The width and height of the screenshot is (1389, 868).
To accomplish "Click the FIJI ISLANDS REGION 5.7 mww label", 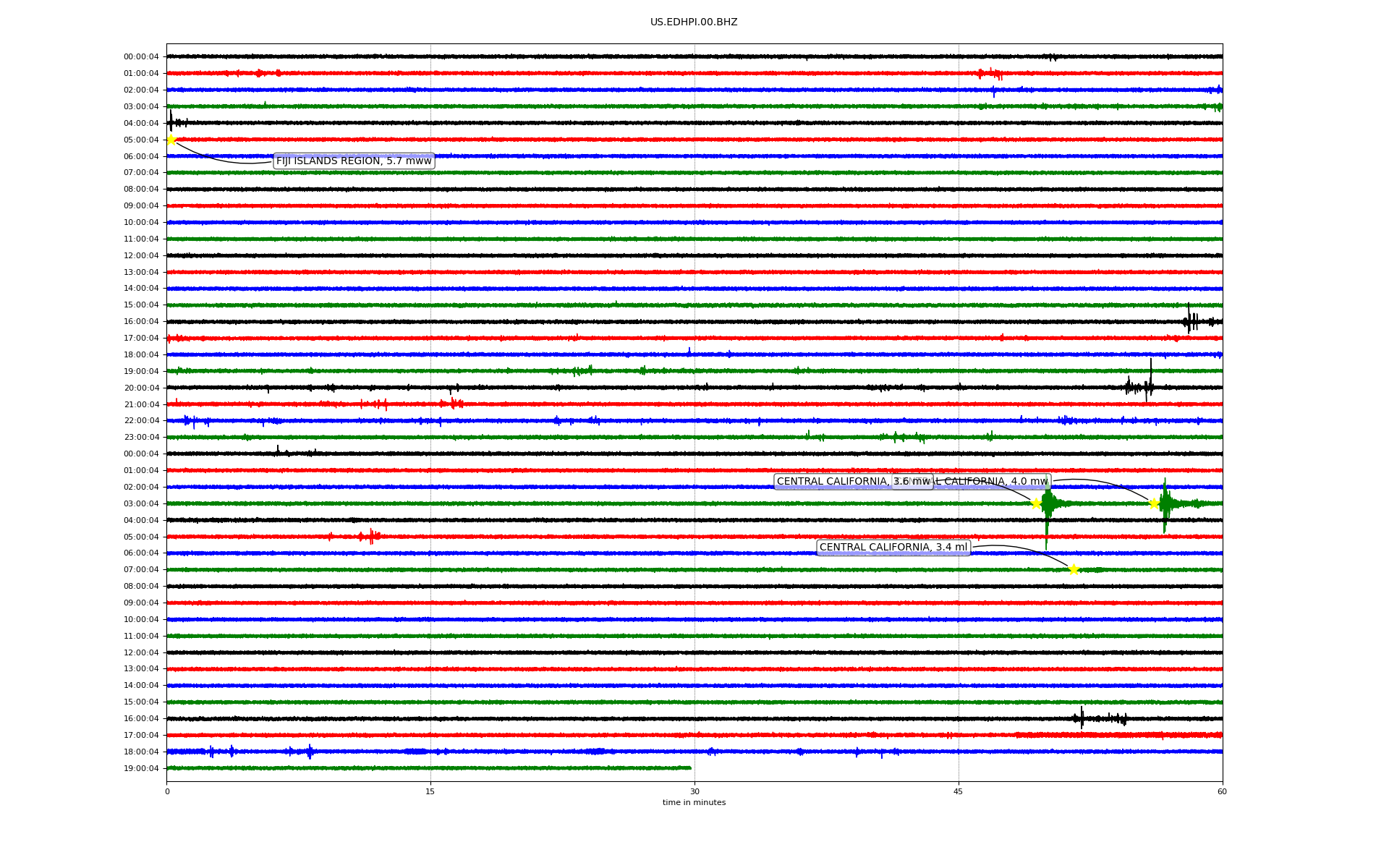I will [354, 161].
